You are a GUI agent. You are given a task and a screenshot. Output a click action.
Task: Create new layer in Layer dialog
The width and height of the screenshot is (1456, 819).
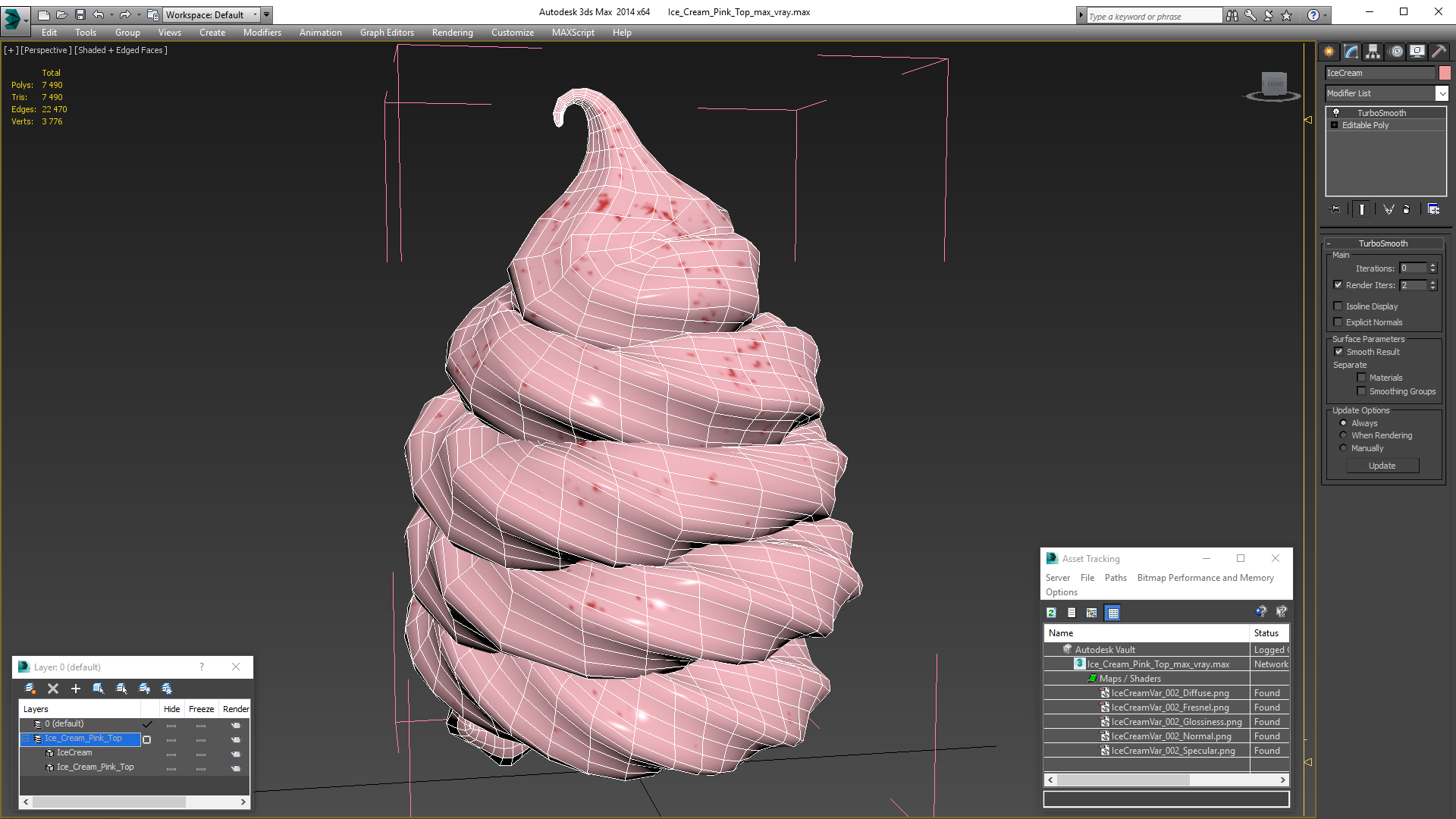coord(30,689)
